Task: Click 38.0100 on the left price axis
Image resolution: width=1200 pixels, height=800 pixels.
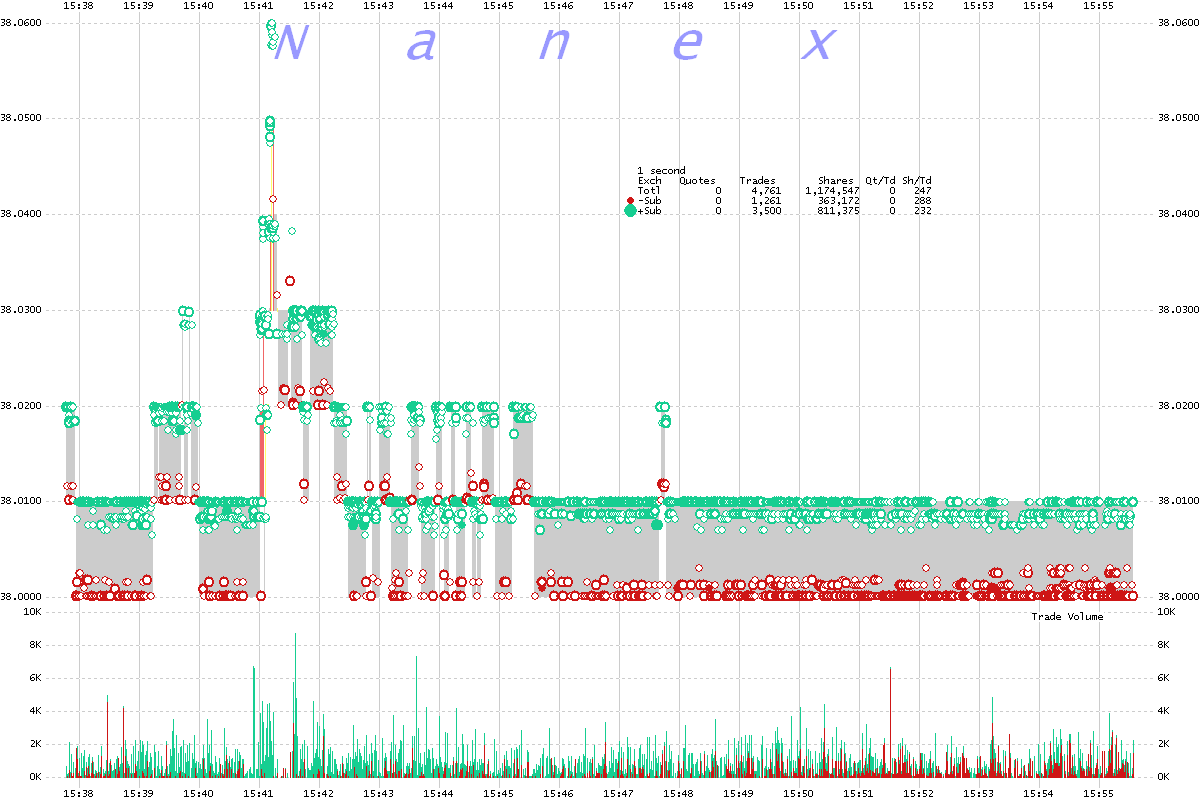Action: [22, 501]
